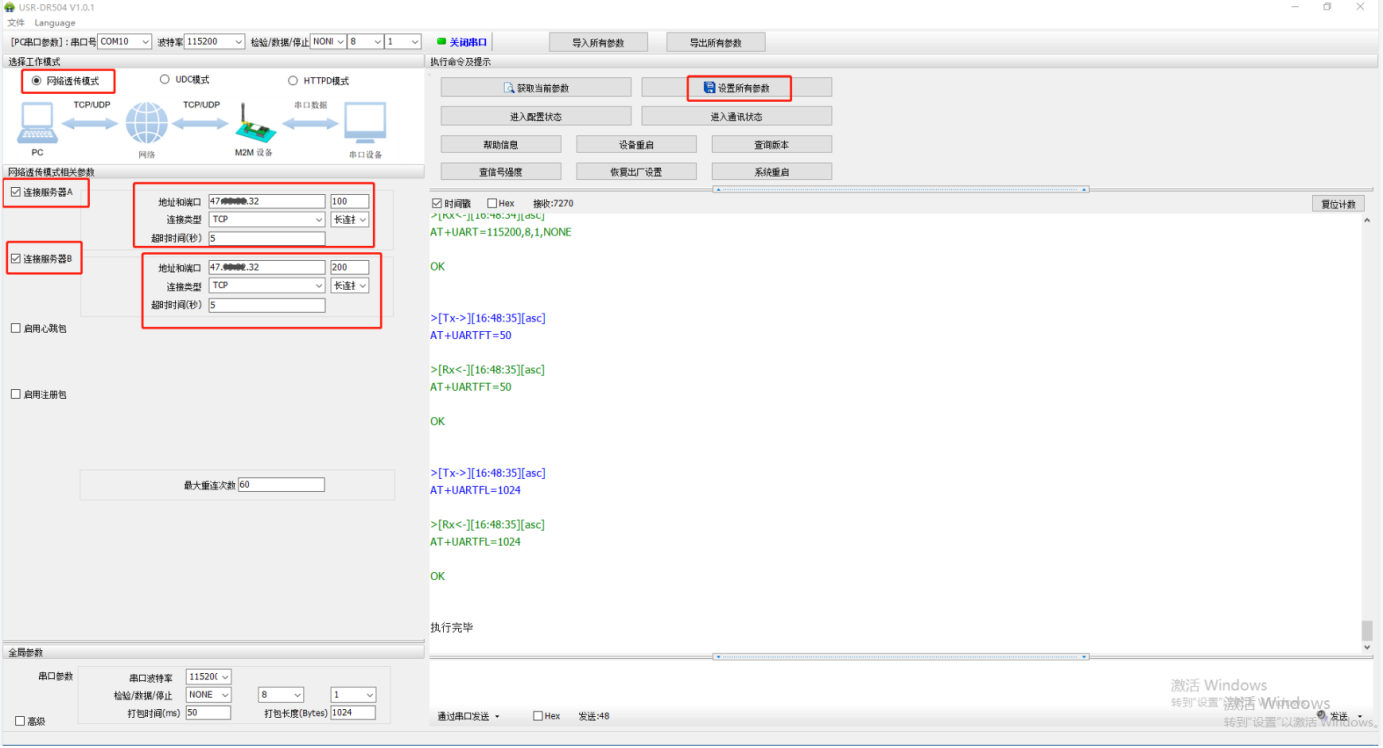Uncheck the 连接服务器B checkbox
This screenshot has width=1383, height=748.
pyautogui.click(x=15, y=259)
